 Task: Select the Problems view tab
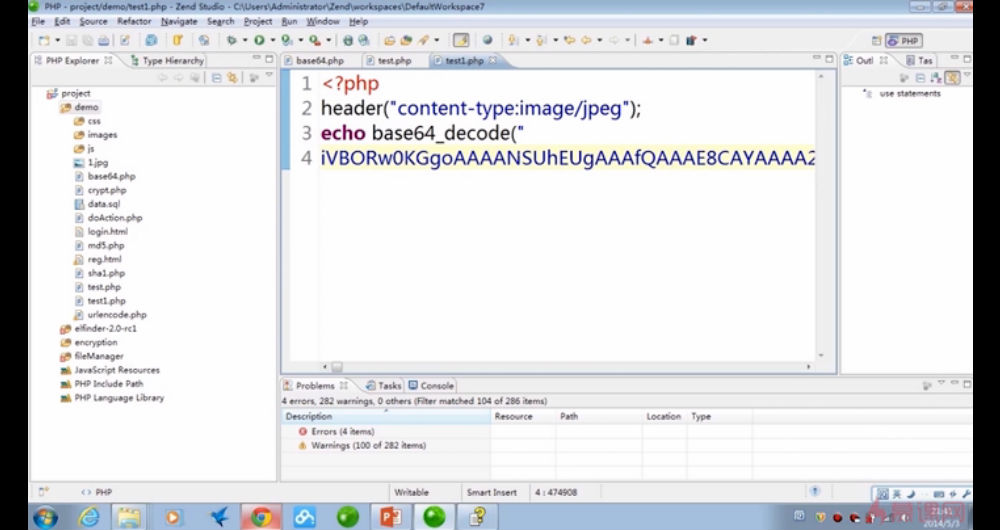pyautogui.click(x=315, y=386)
